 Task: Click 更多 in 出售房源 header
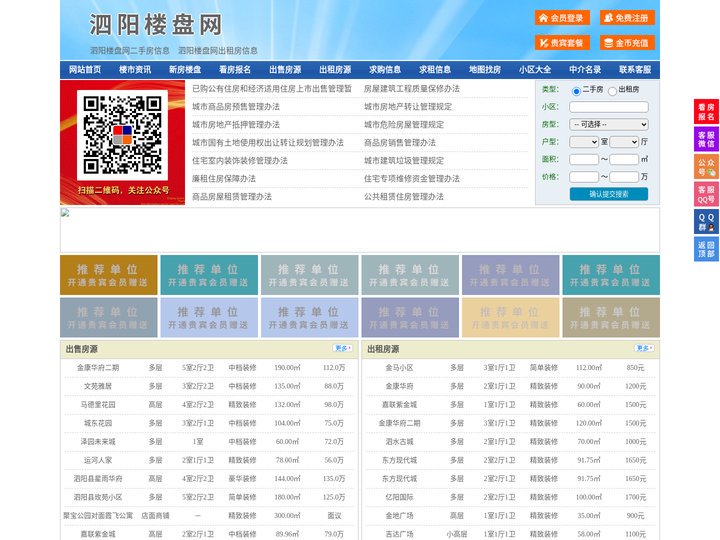click(343, 348)
